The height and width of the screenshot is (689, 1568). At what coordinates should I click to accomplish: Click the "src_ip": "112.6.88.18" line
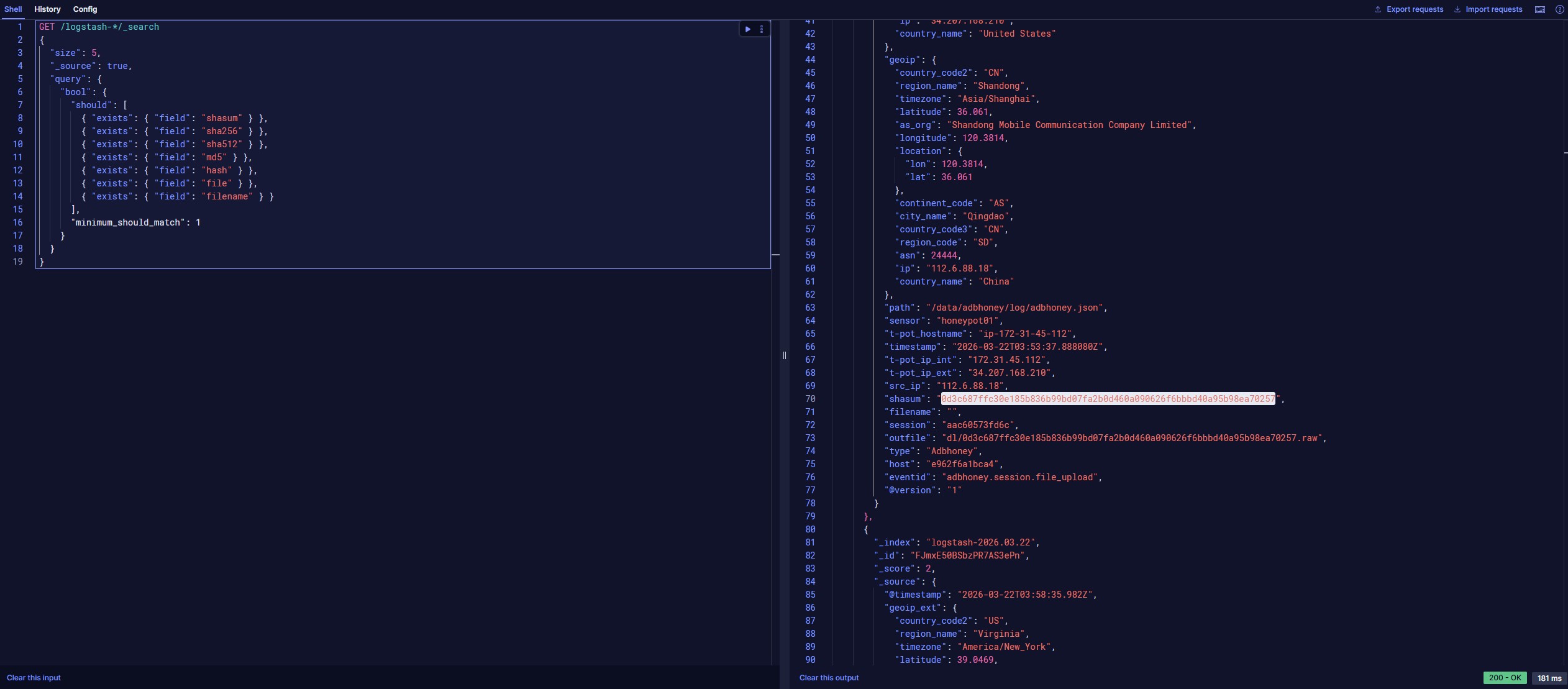(x=946, y=386)
